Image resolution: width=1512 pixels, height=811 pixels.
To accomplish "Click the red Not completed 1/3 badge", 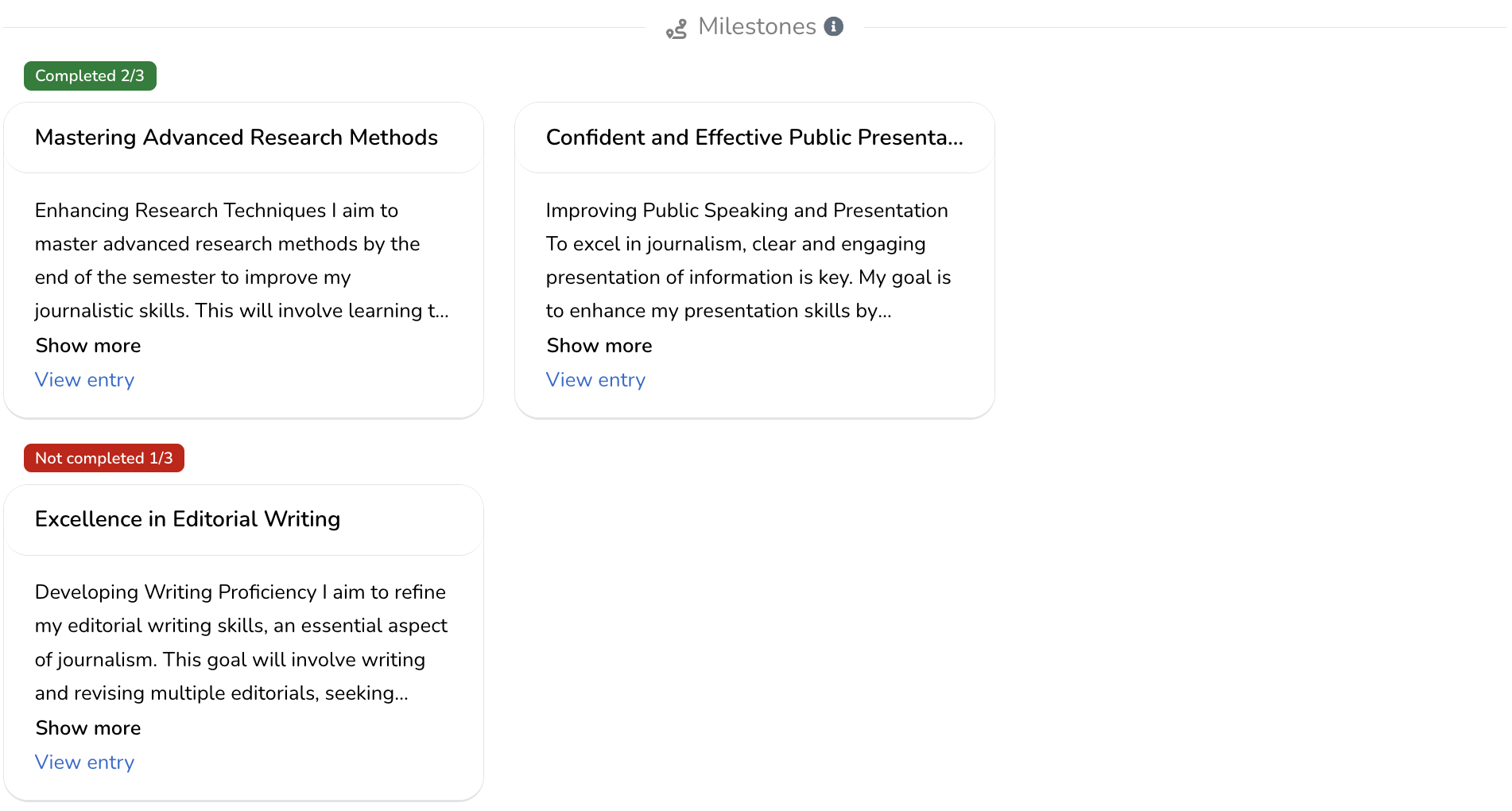I will pos(104,458).
